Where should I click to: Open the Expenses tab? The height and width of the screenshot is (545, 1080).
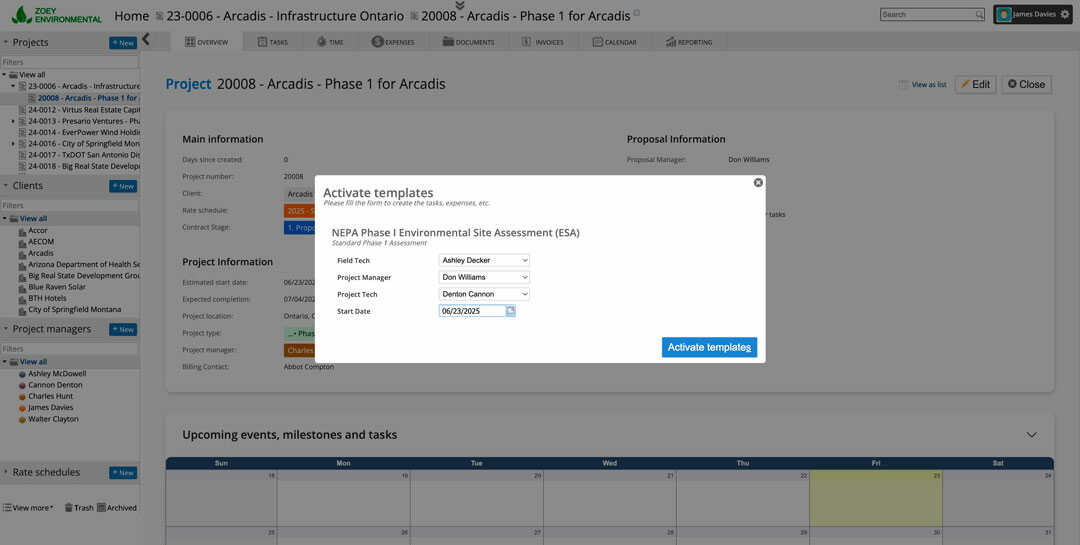click(x=393, y=42)
